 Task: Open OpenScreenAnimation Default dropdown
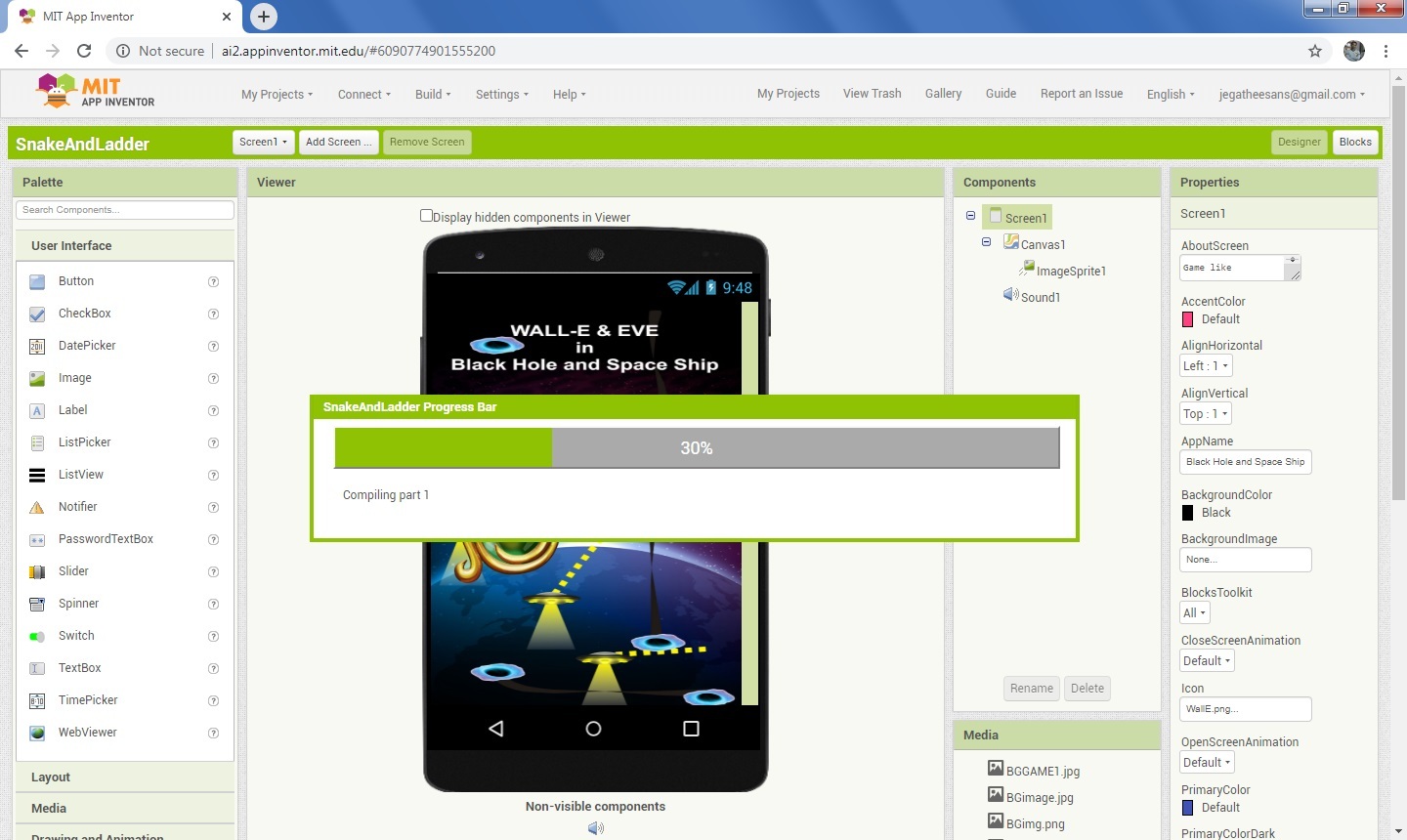[x=1207, y=763]
